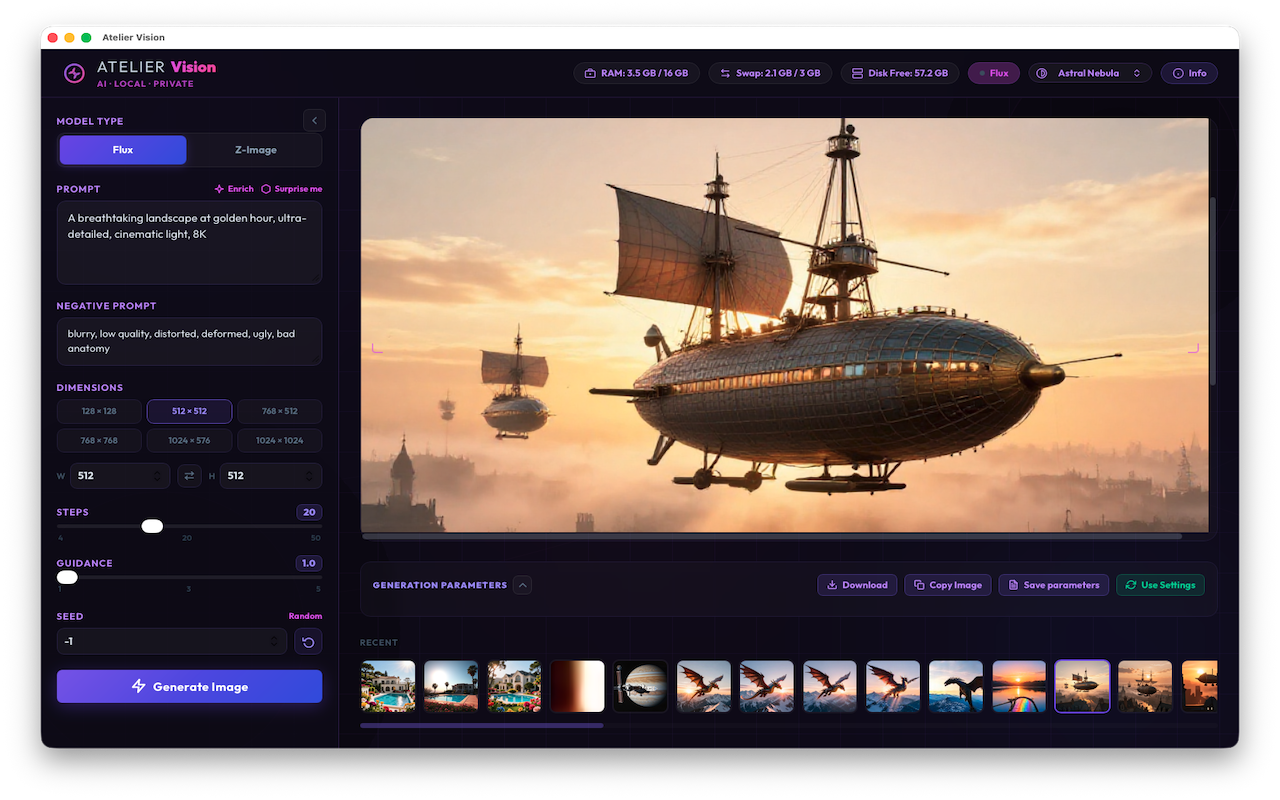Apply Use Settings button
Screen dimensions: 1280x800
click(x=1160, y=585)
